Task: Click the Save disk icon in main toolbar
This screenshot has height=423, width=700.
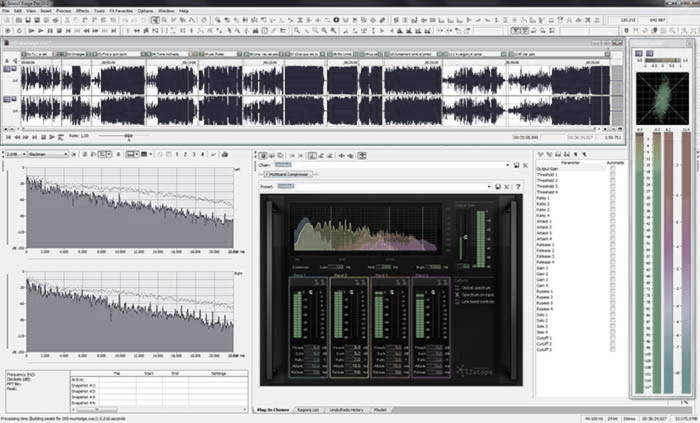Action: point(28,20)
